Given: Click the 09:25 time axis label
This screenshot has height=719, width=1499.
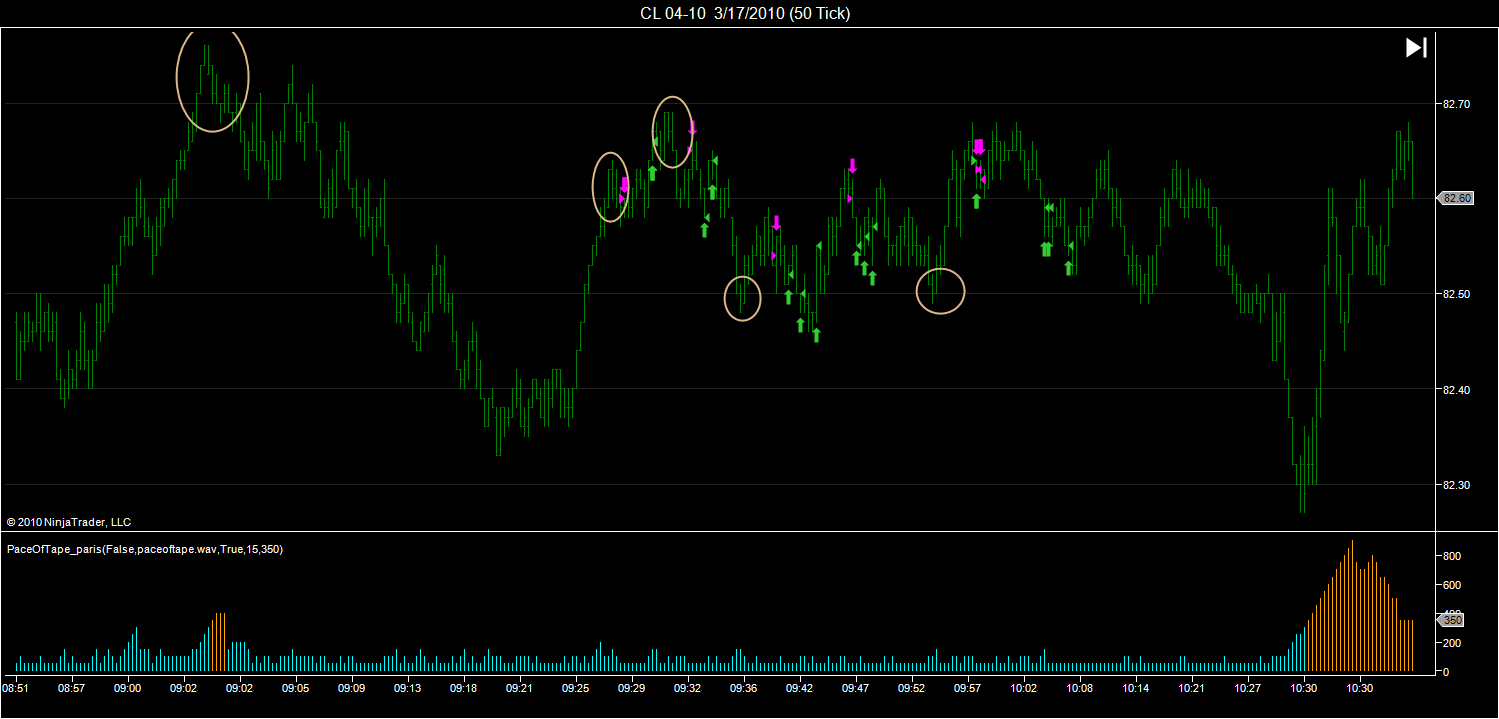Looking at the screenshot, I should point(576,688).
